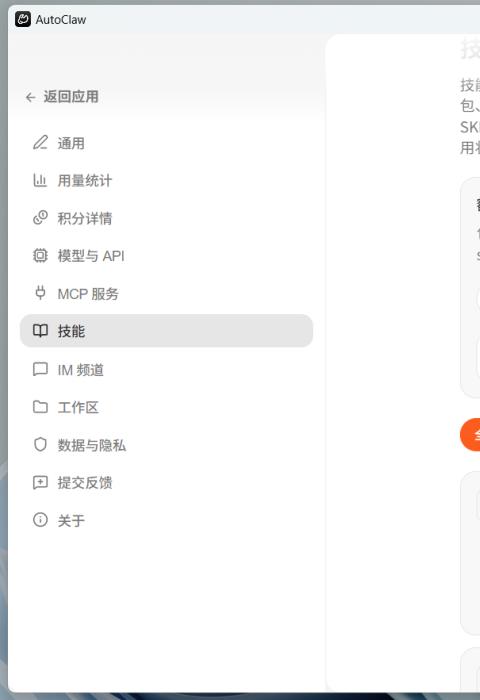This screenshot has width=480, height=700.
Task: Click the orange button on right edge
Action: 470,434
